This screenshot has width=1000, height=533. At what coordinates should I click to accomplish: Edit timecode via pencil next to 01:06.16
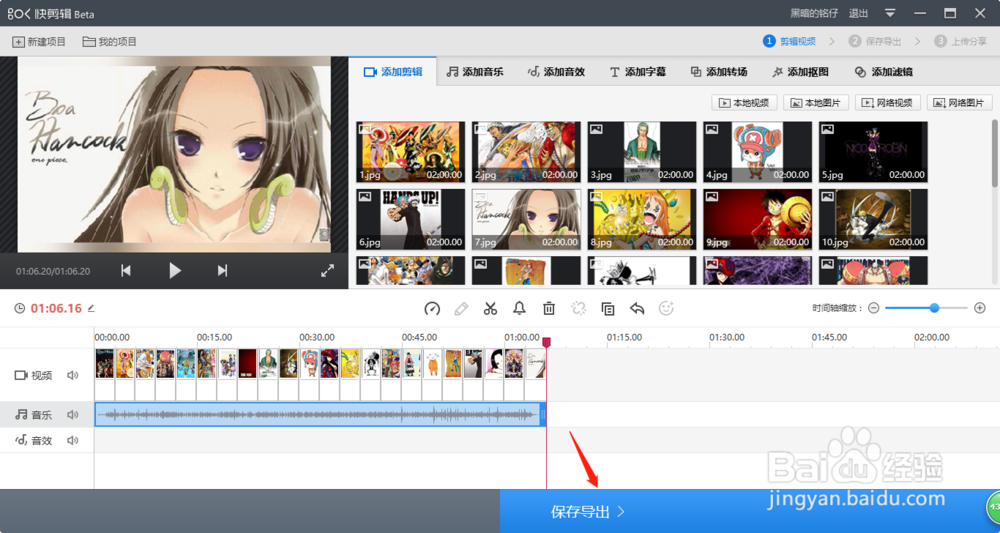tap(91, 309)
